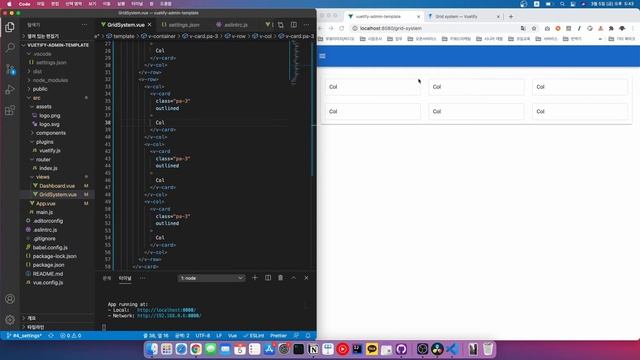Create a new terminal with plus icon
This screenshot has height=360, width=640.
(255, 278)
